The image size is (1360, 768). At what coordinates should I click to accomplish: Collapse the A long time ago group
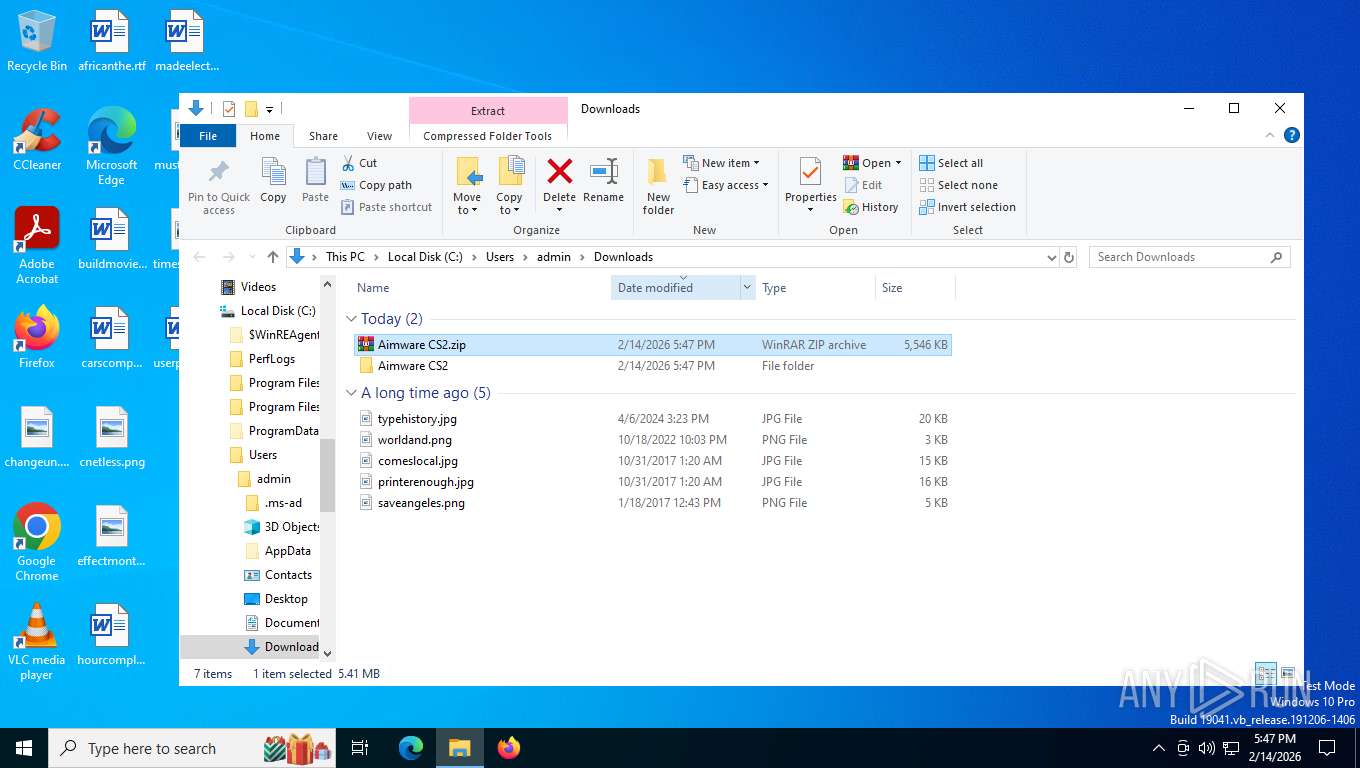[x=352, y=393]
